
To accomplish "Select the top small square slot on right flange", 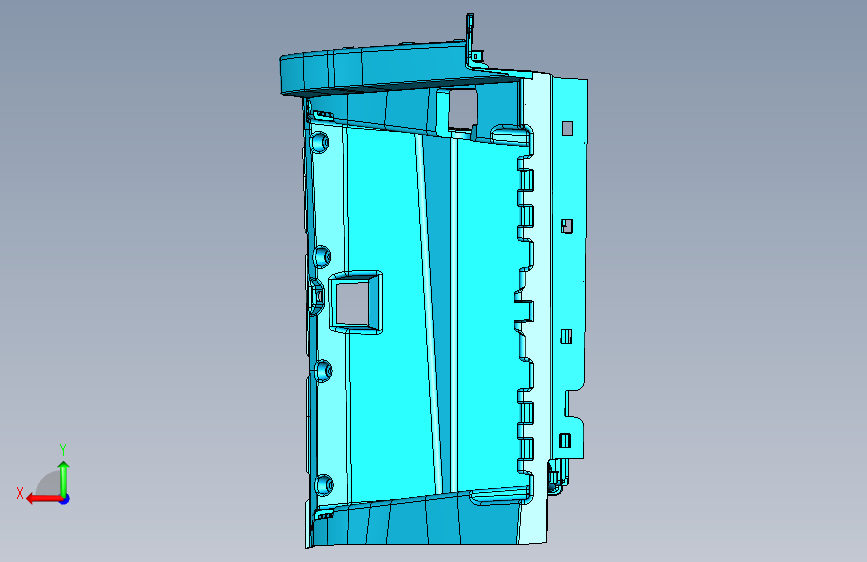I will (567, 128).
